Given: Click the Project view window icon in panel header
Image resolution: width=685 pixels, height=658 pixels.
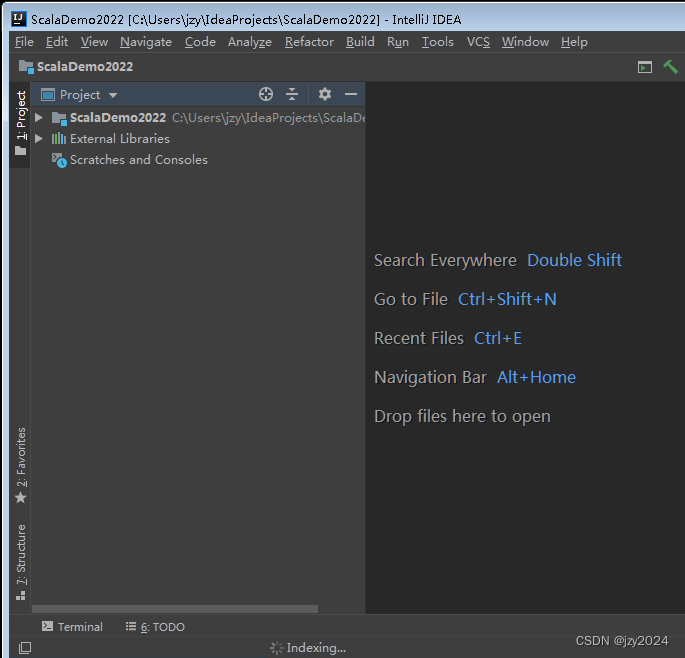Looking at the screenshot, I should (x=48, y=94).
